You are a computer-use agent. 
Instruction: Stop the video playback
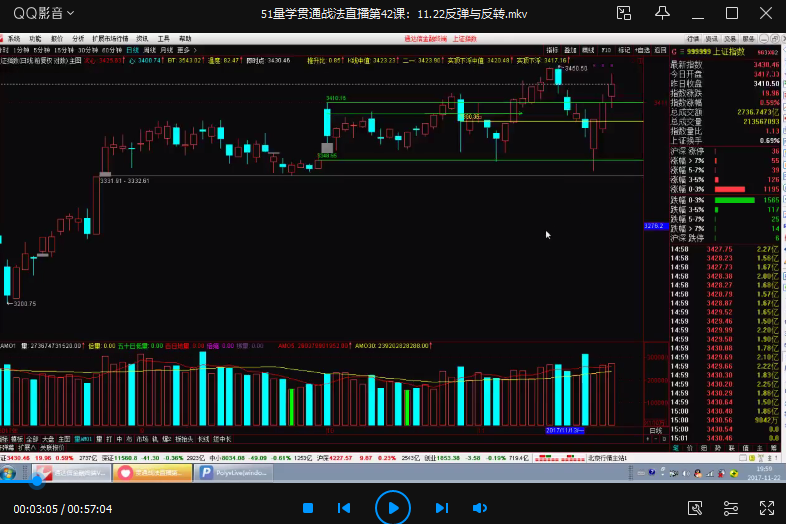[x=308, y=508]
